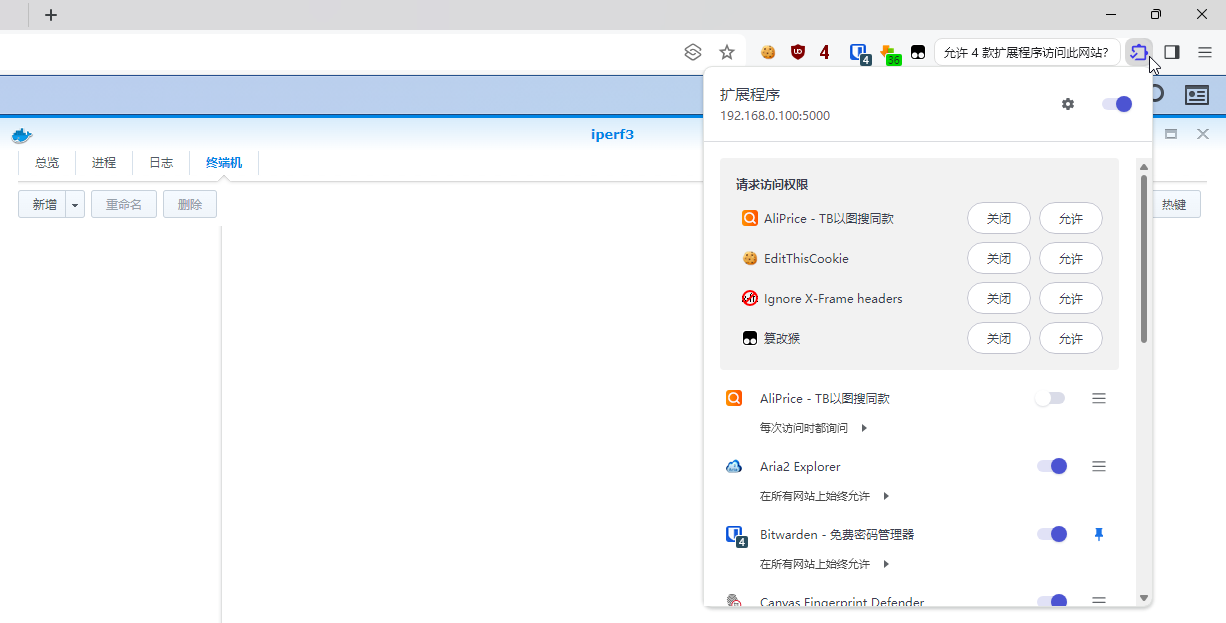Open extension settings gear icon
The height and width of the screenshot is (623, 1226).
tap(1068, 104)
